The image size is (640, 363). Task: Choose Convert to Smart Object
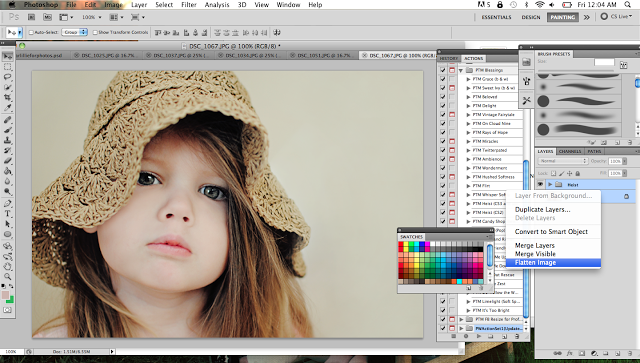(551, 232)
